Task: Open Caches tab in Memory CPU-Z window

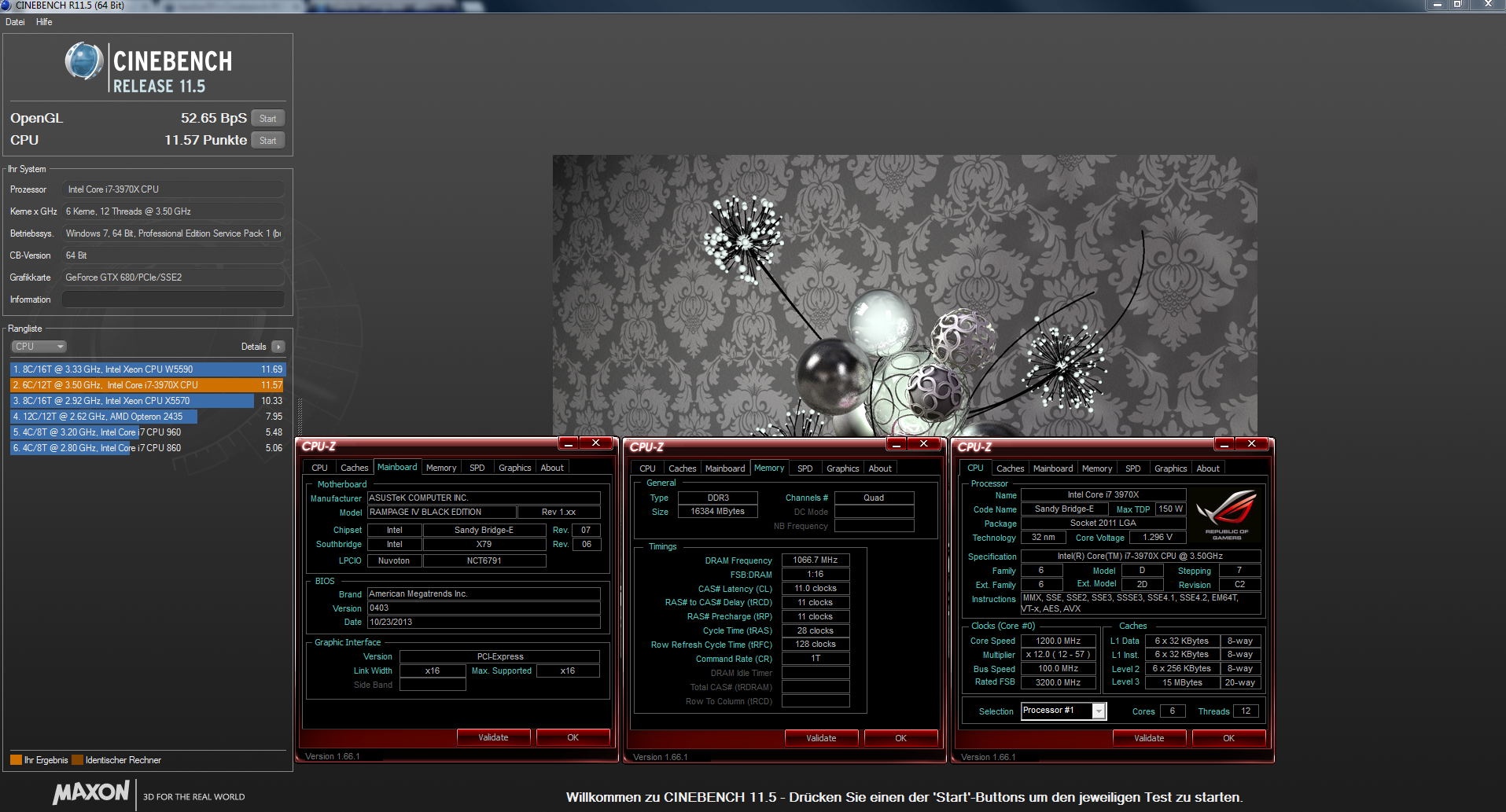Action: 682,468
